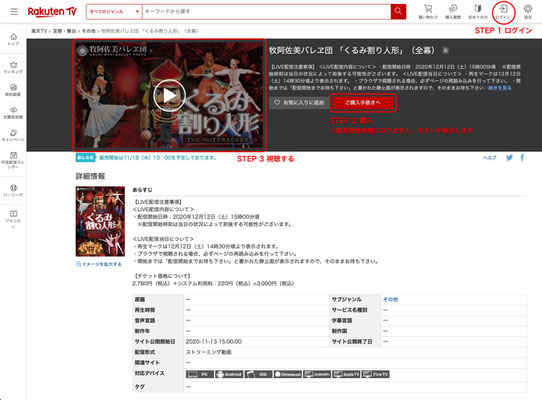Share on Facebook icon
542x400 pixels.
pyautogui.click(x=522, y=158)
